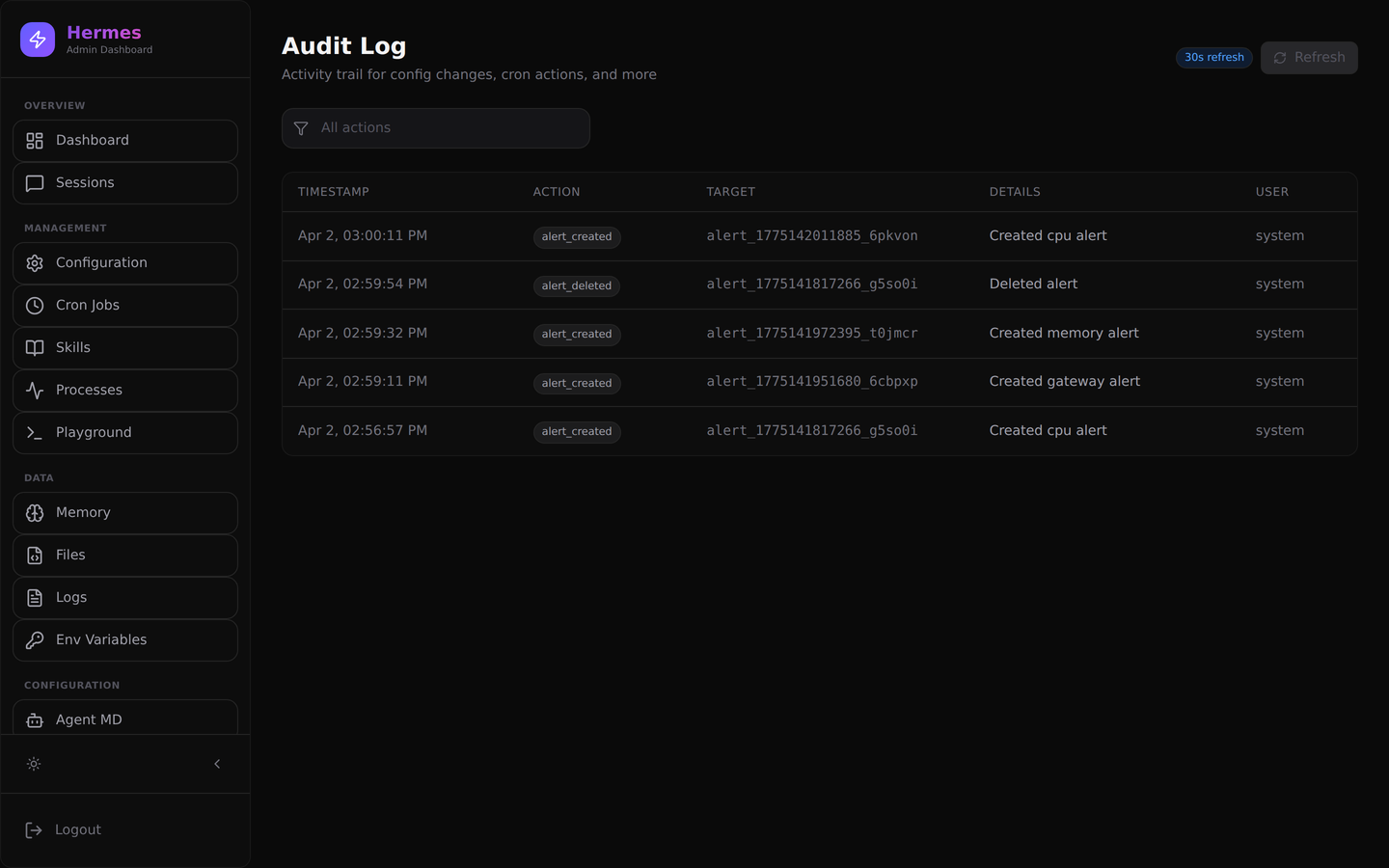The image size is (1389, 868).
Task: Open the Memory data page
Action: click(125, 513)
